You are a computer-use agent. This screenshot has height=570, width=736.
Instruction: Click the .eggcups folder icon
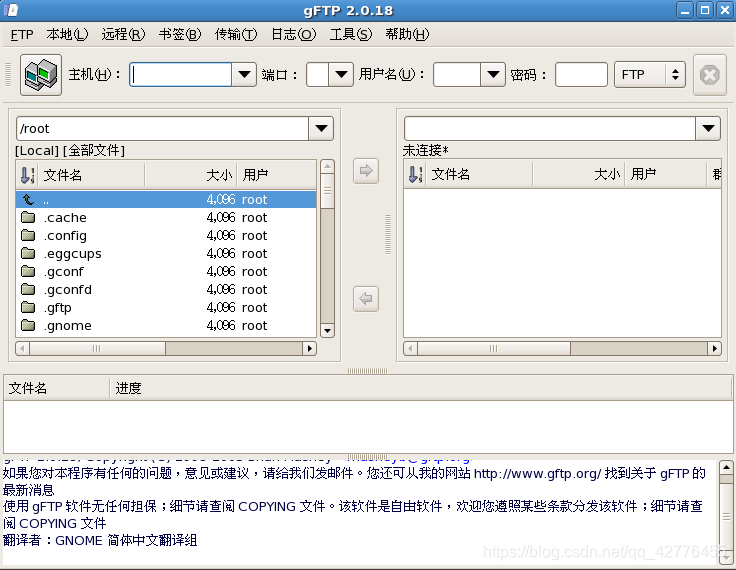coord(28,253)
